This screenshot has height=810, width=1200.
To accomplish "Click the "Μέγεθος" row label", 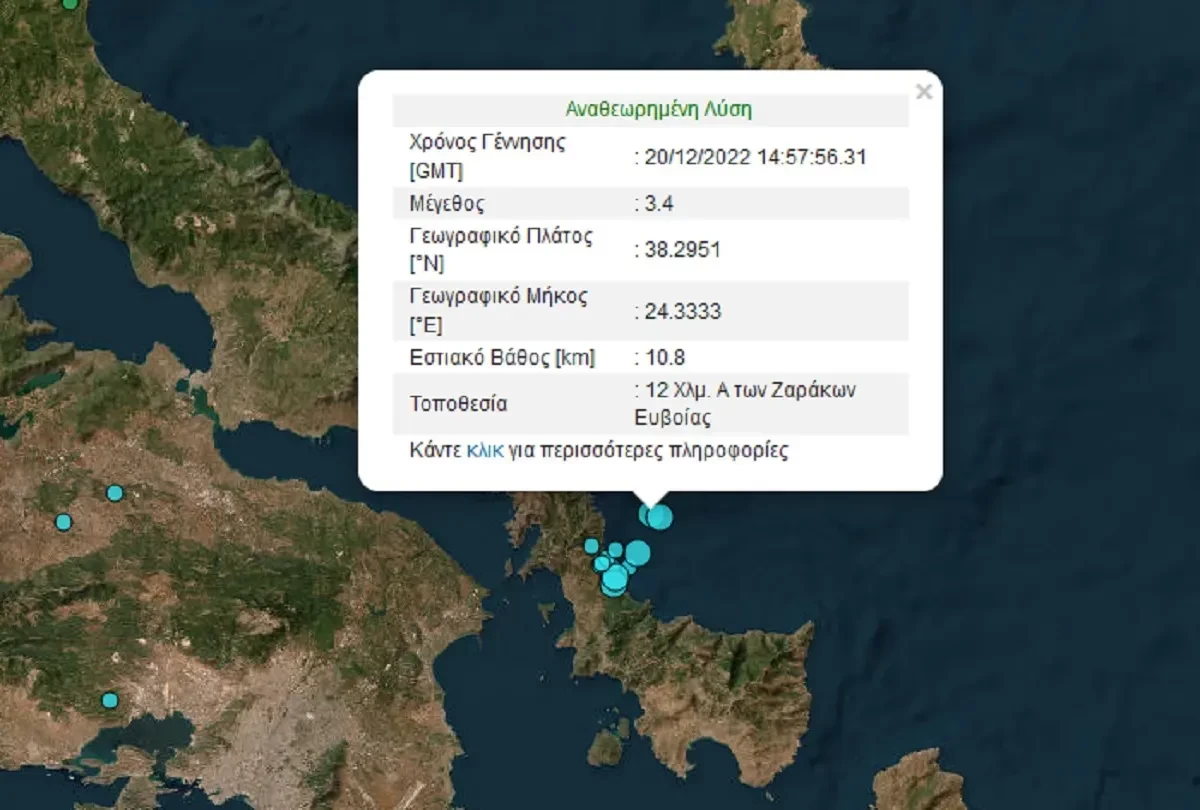I will click(x=447, y=205).
